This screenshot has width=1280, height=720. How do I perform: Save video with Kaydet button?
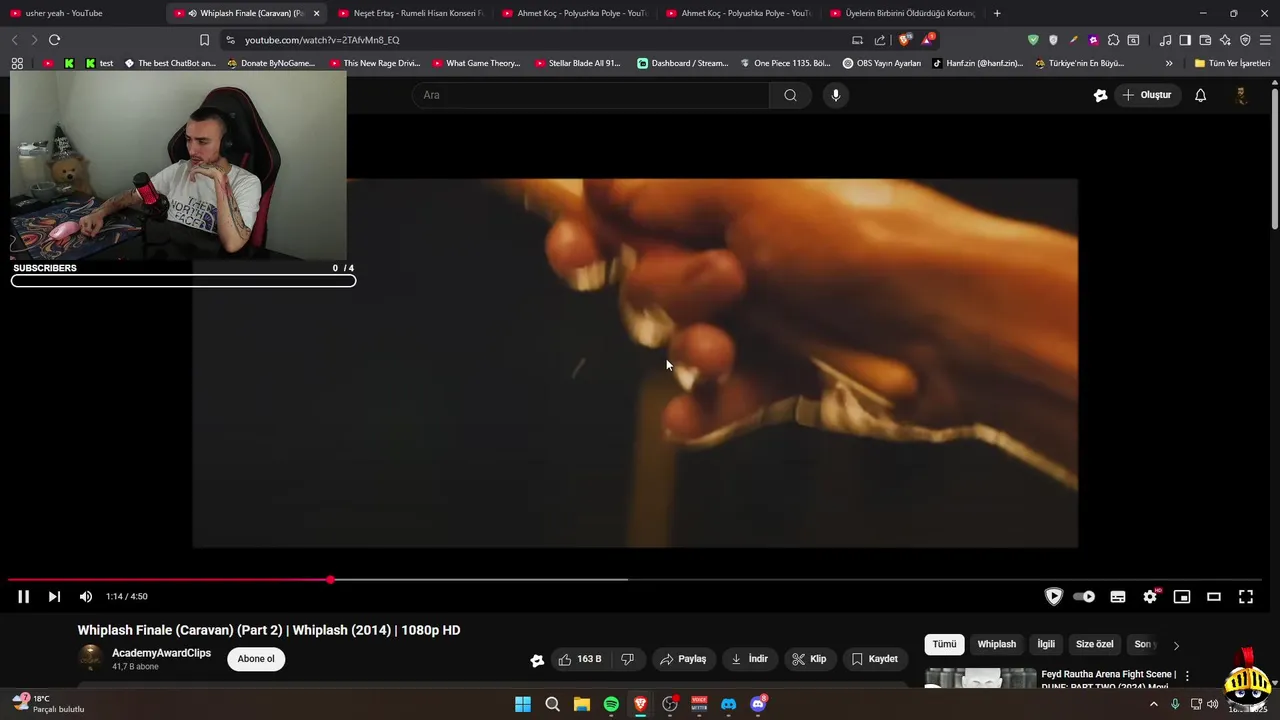pos(875,659)
